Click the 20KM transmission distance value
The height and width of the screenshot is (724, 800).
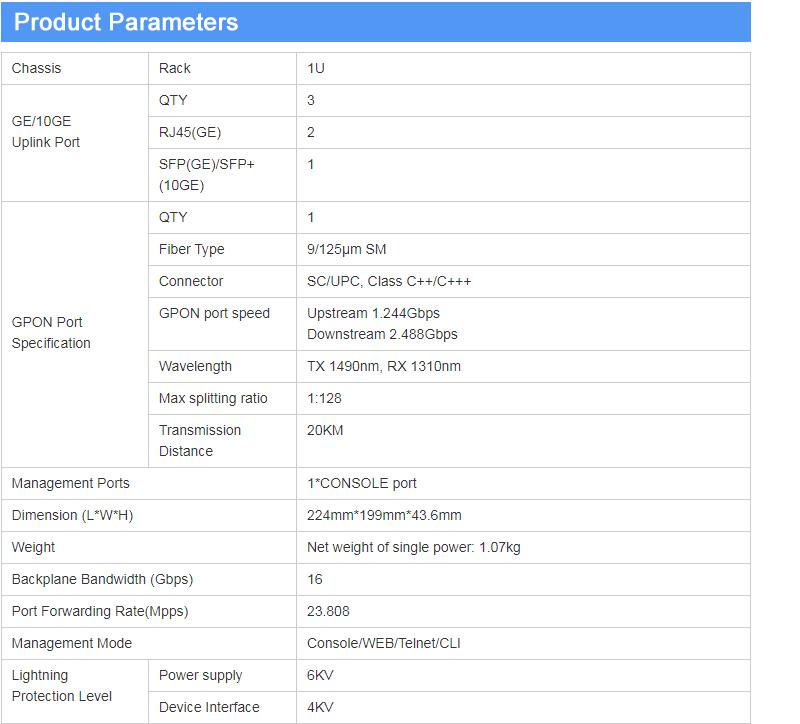(325, 430)
